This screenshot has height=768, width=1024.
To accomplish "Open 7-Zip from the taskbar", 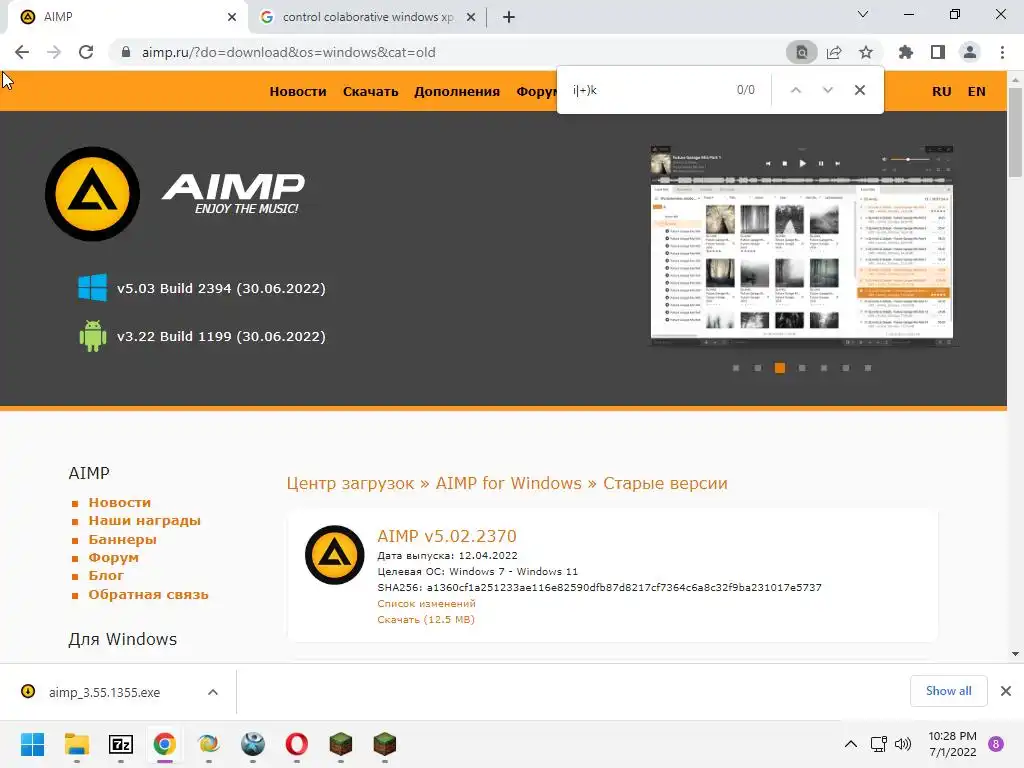I will 121,744.
